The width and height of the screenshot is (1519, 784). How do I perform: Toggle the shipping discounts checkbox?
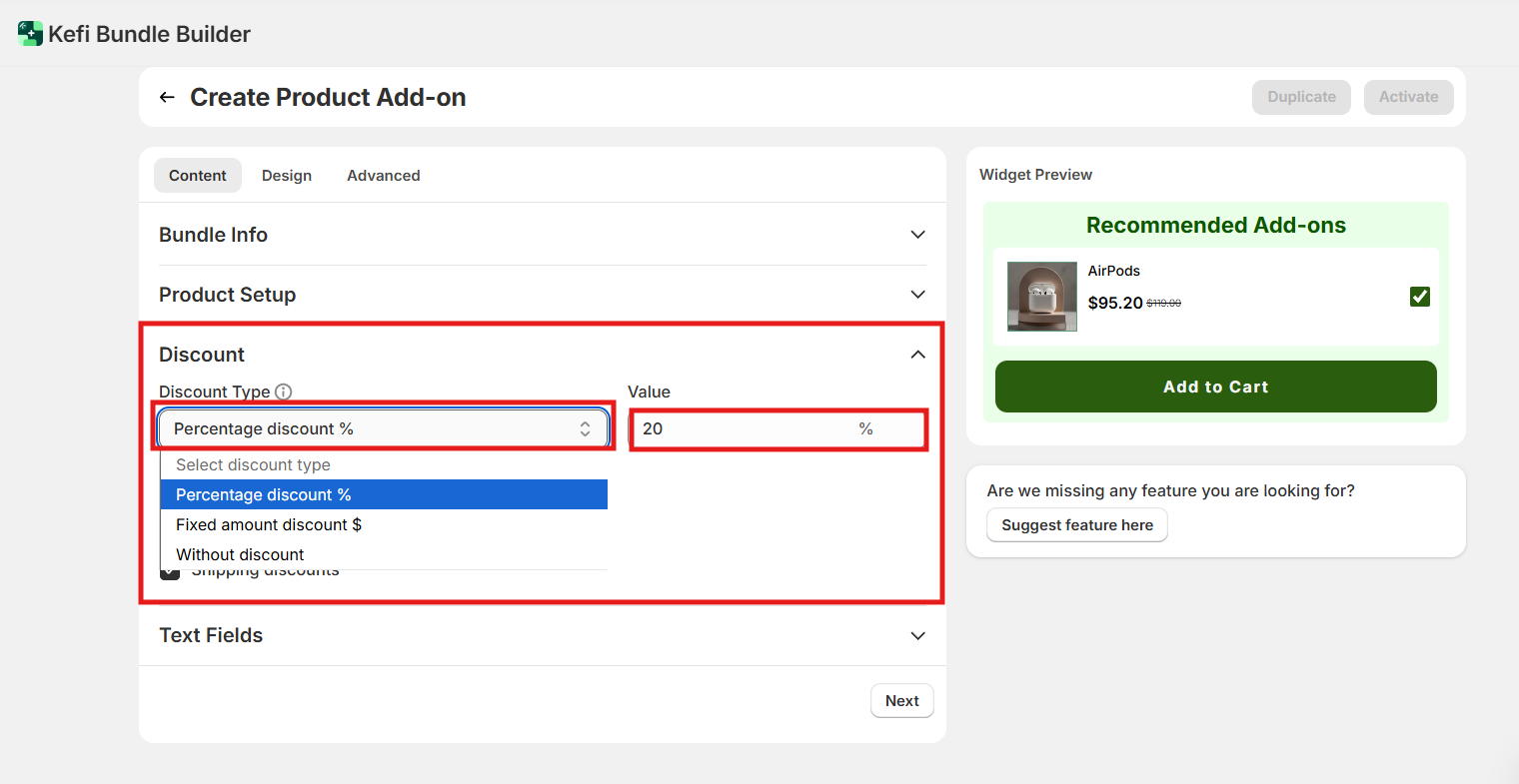pyautogui.click(x=170, y=572)
